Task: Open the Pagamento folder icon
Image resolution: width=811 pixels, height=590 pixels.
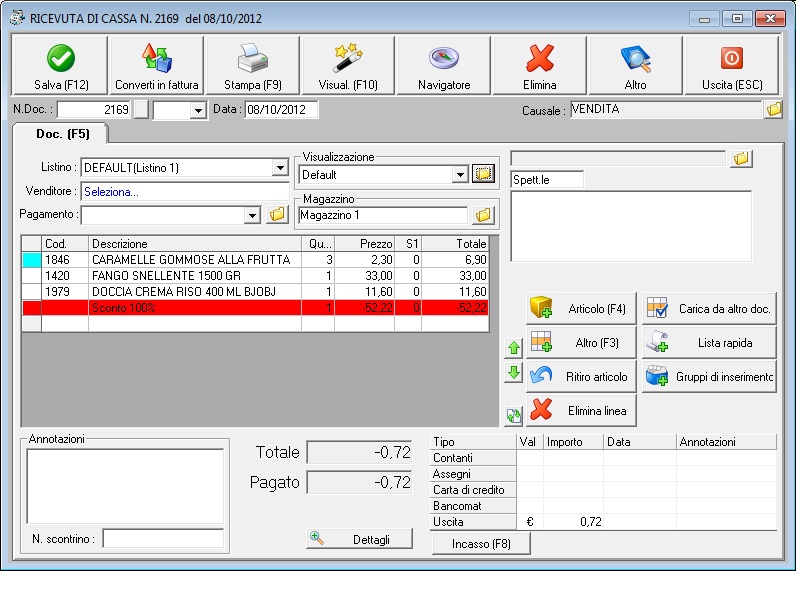Action: pos(277,214)
